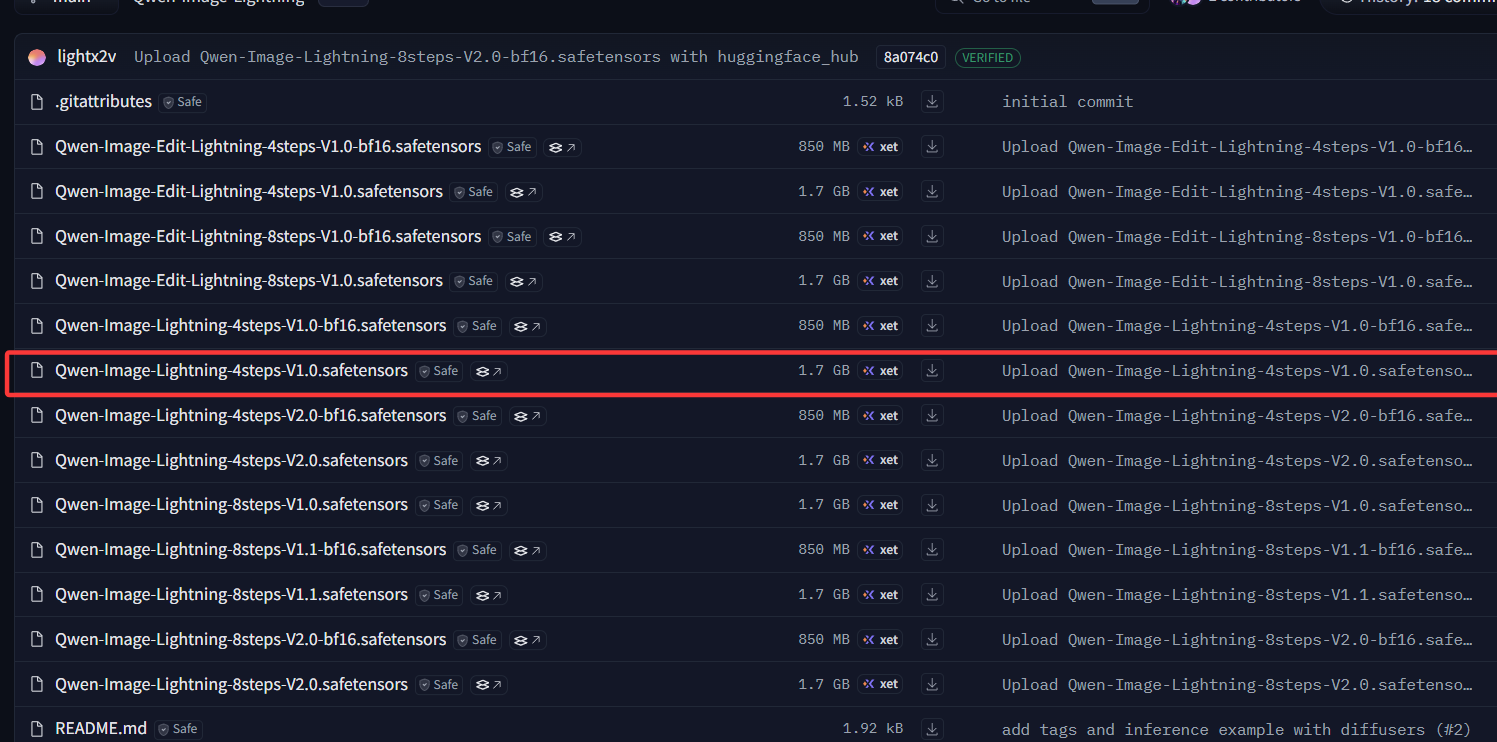View commit message for Qwen-Image-Edit-Lightning-8steps-V1.0-bf16.safetensors
This screenshot has height=742, width=1497.
[1237, 237]
